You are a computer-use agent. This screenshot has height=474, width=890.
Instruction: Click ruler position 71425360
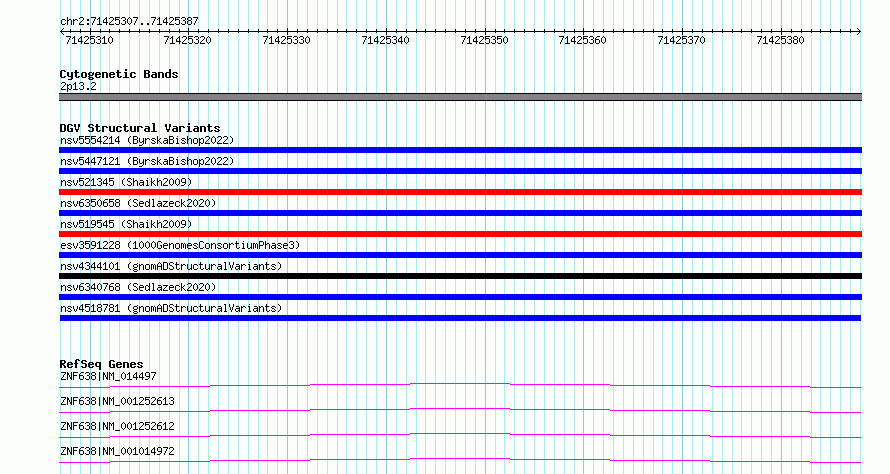pyautogui.click(x=582, y=40)
